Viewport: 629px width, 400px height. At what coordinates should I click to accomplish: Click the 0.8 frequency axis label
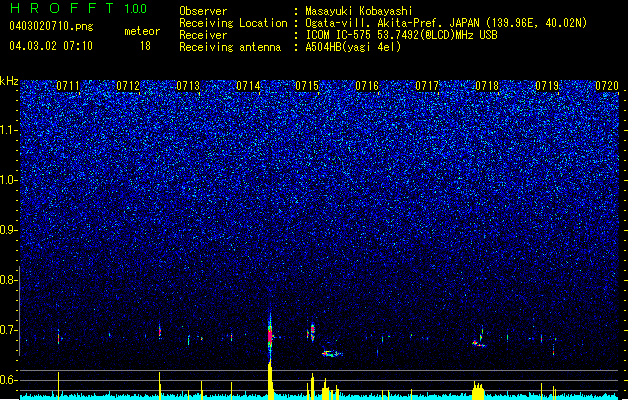point(9,280)
